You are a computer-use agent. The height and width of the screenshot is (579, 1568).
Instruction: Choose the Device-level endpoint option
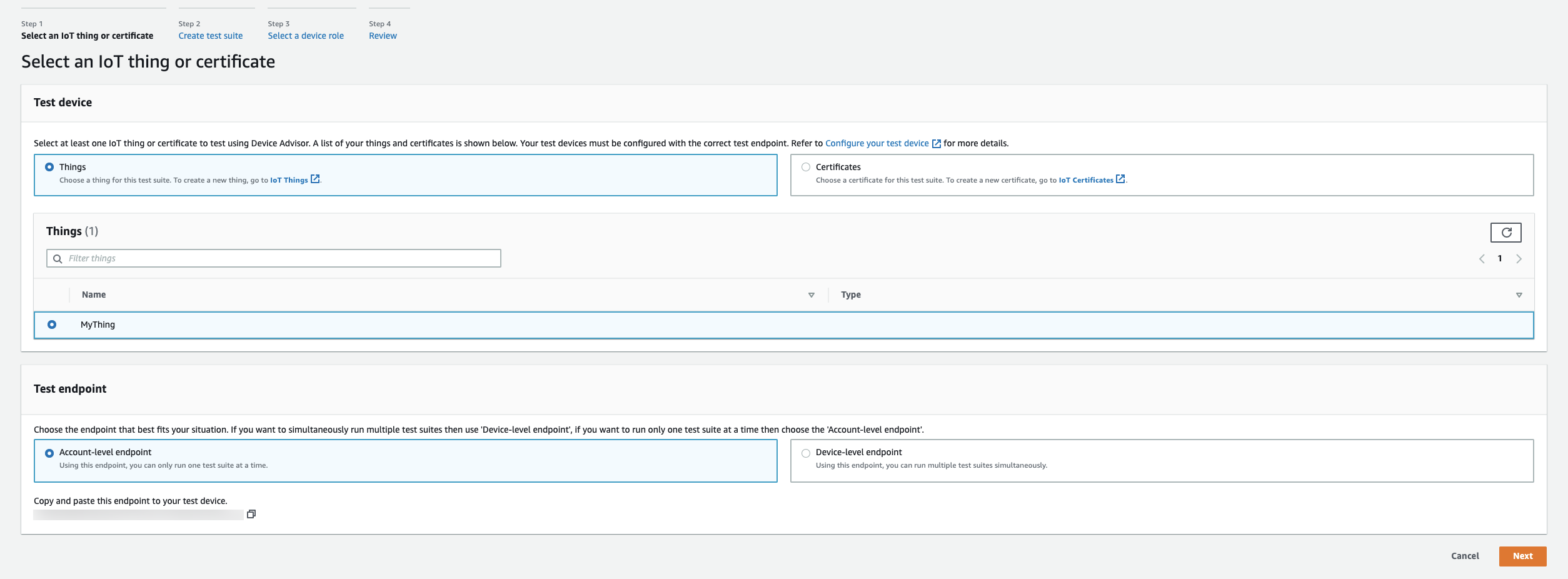pyautogui.click(x=806, y=453)
